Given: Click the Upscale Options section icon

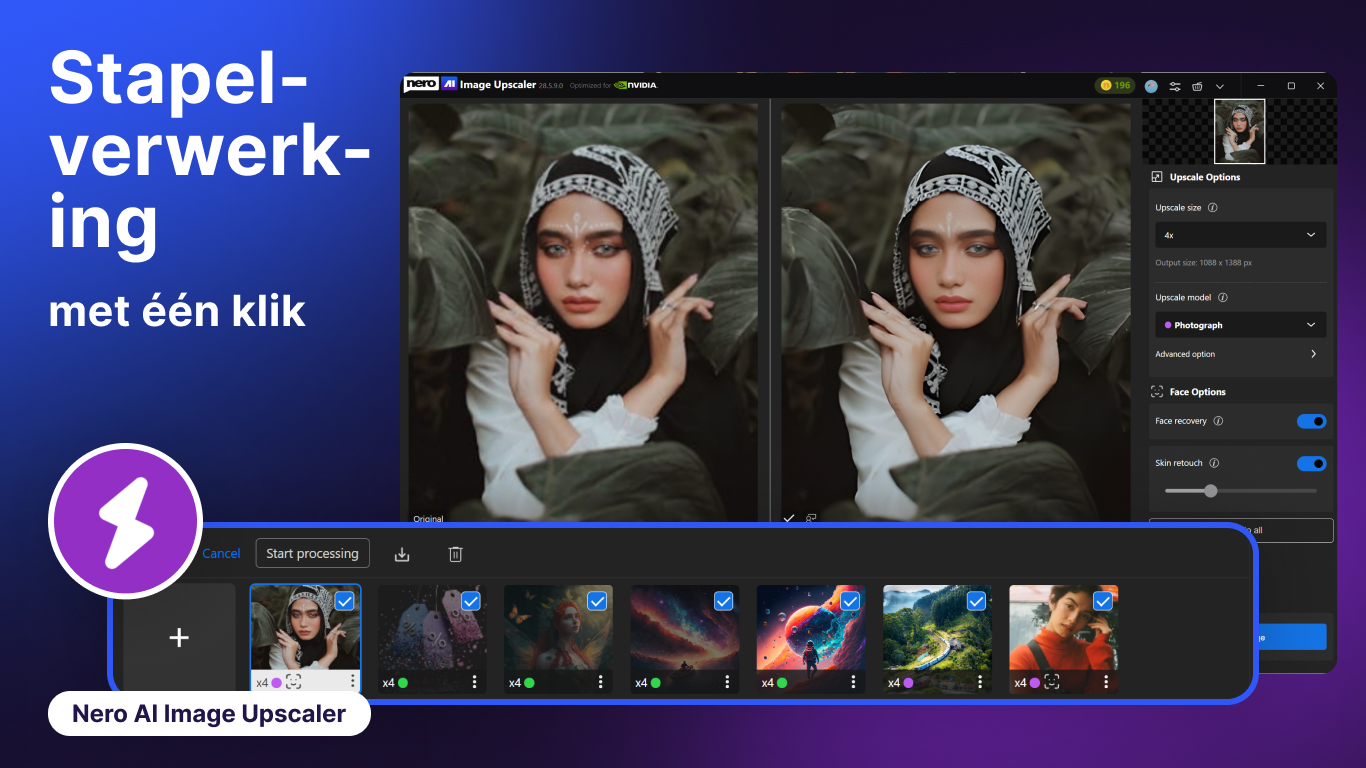Looking at the screenshot, I should tap(1157, 177).
